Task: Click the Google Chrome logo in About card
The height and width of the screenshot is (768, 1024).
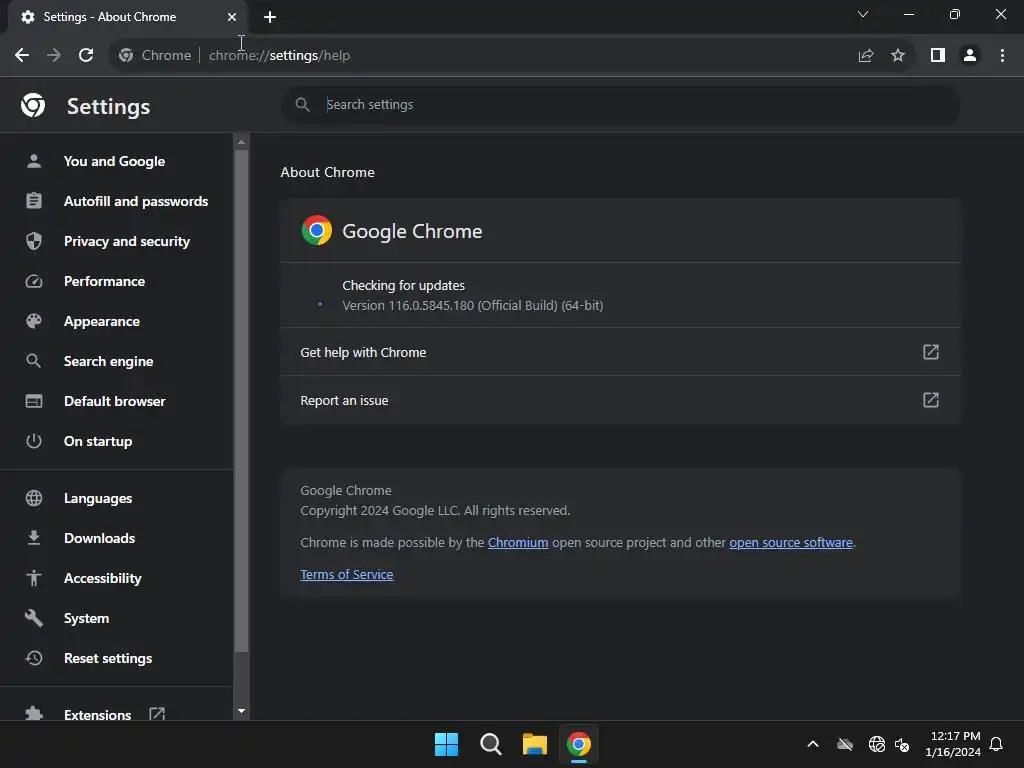Action: (x=317, y=230)
